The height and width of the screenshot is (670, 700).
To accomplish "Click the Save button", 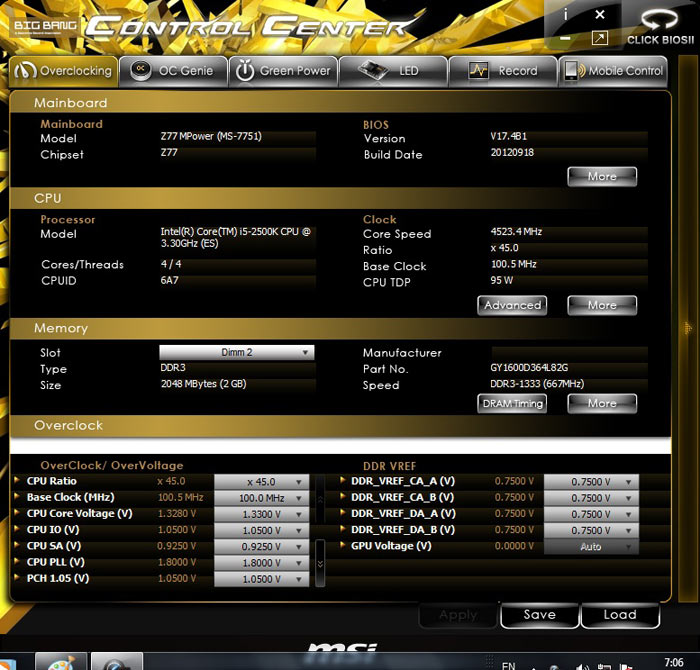I will coord(539,615).
